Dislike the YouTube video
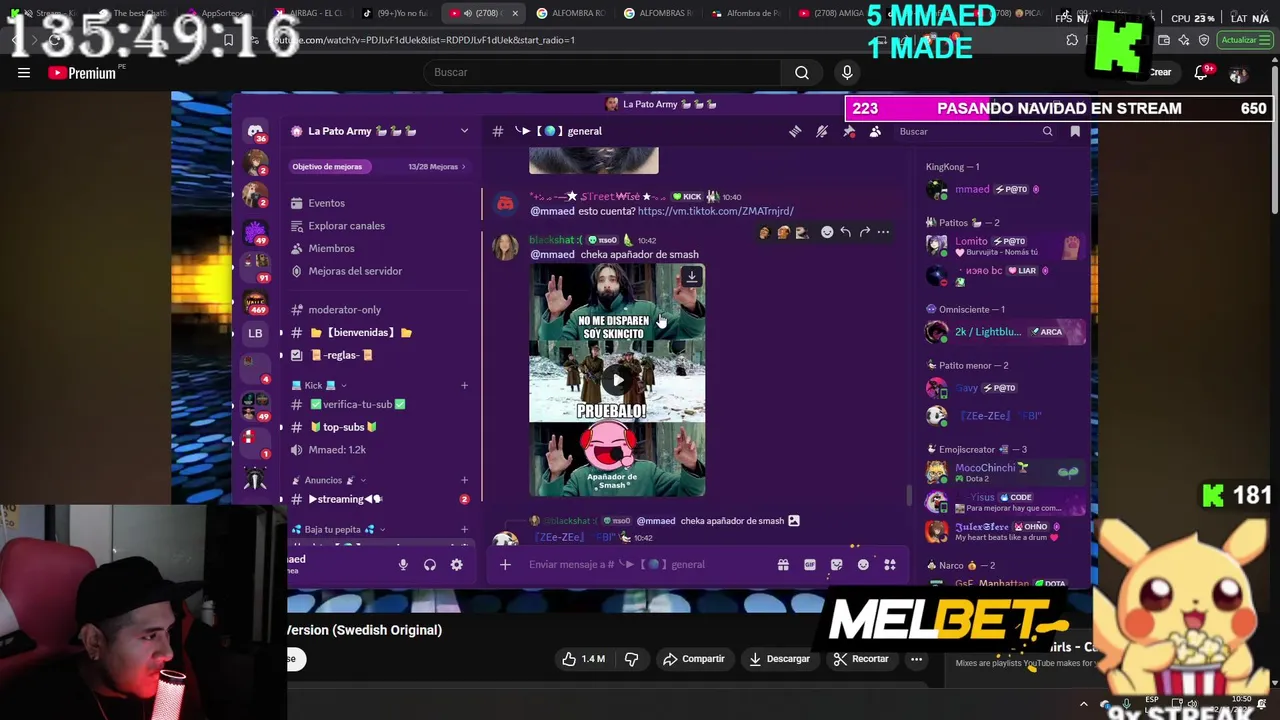The height and width of the screenshot is (720, 1280). (631, 659)
